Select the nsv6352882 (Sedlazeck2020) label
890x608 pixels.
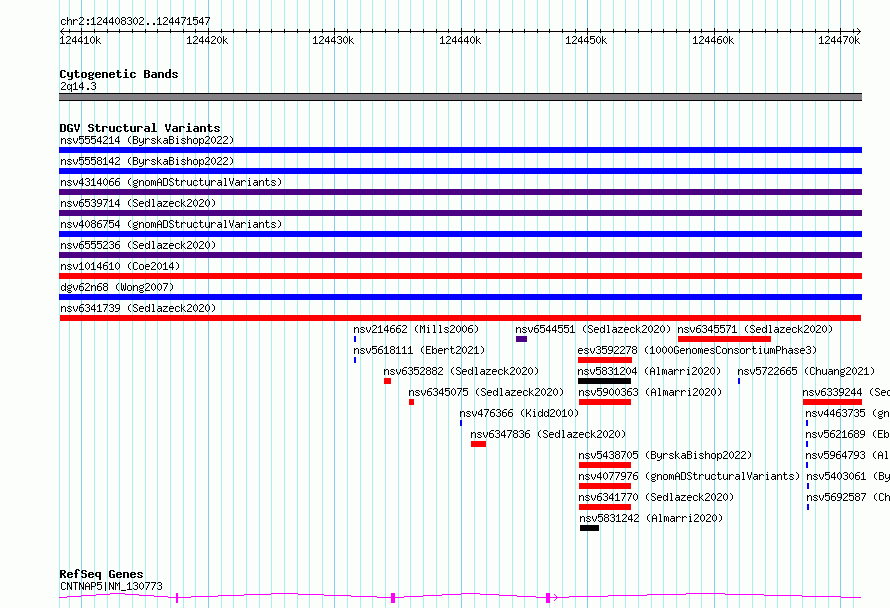point(461,371)
